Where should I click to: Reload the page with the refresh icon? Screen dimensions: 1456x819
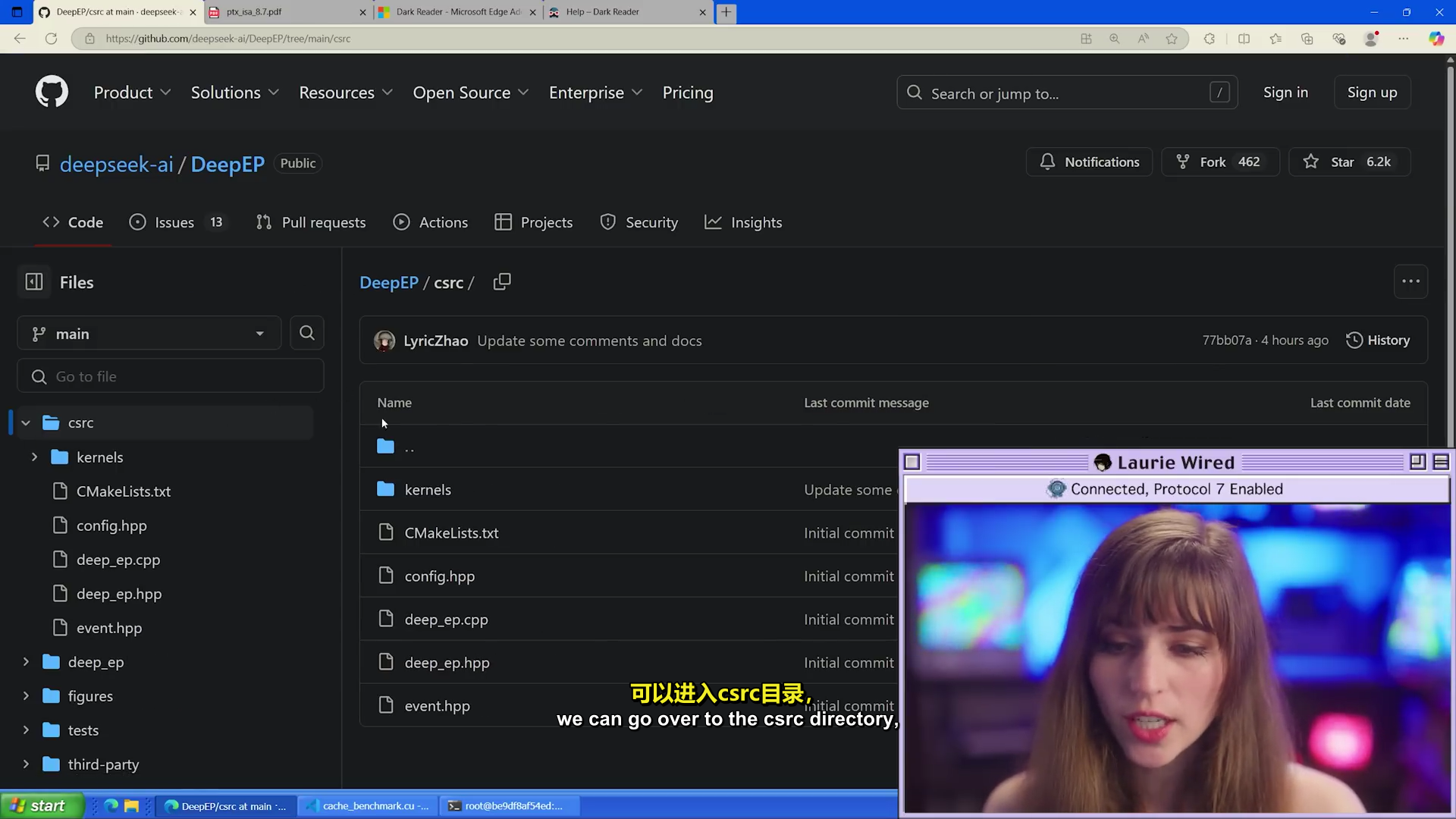click(x=51, y=39)
